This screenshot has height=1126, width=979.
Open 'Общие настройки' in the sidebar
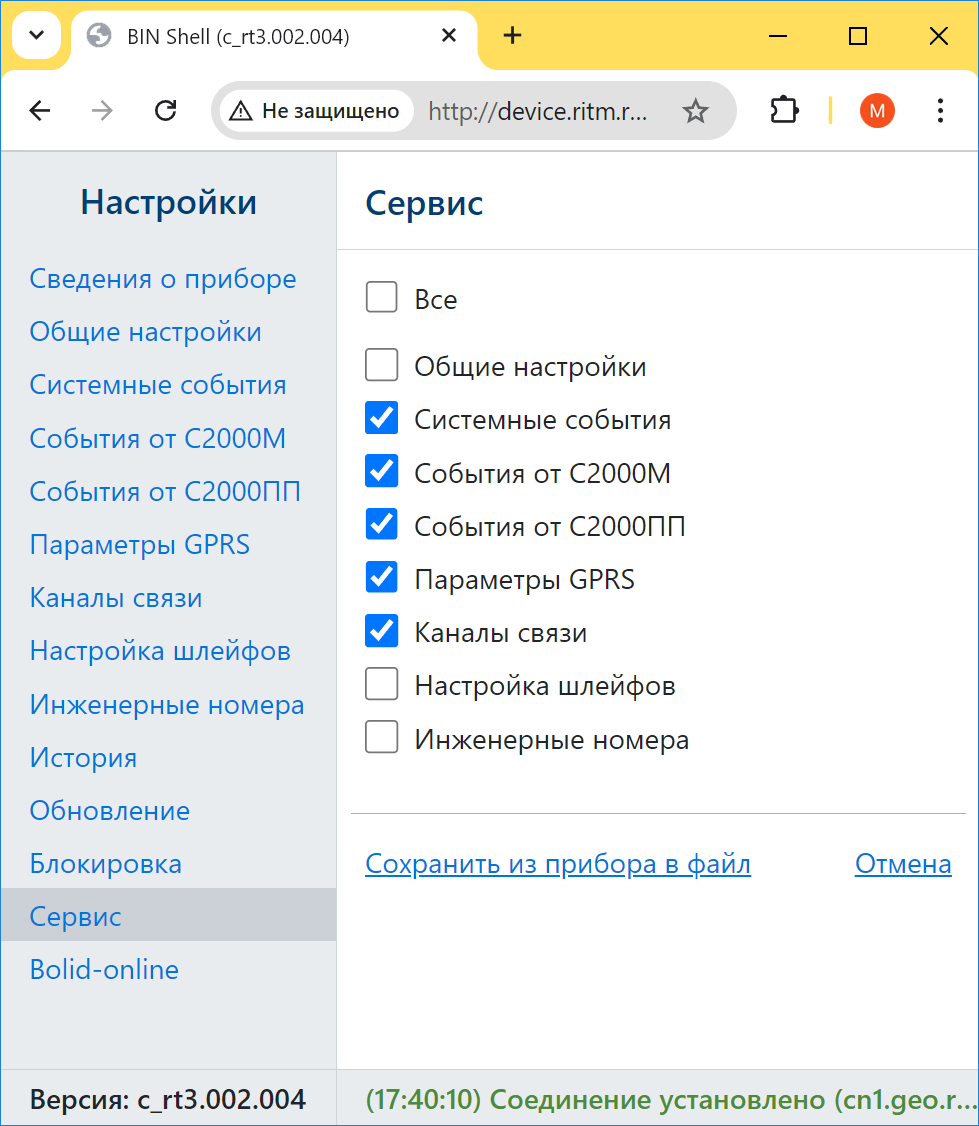145,332
